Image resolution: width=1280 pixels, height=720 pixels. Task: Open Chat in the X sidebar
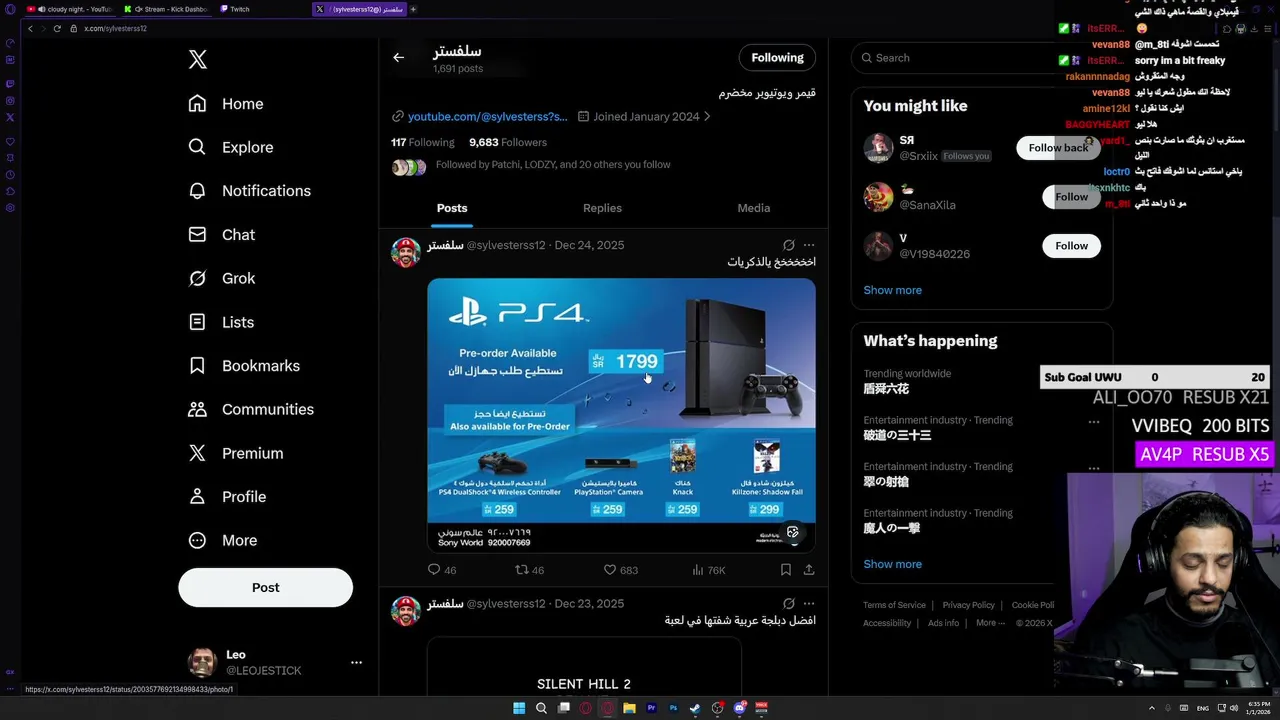tap(222, 235)
